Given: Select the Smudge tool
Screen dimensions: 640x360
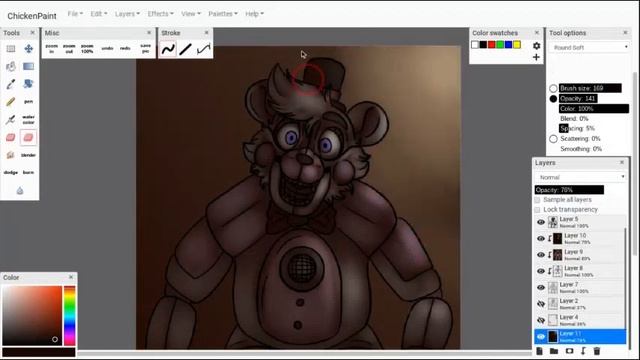Looking at the screenshot, I should click(x=11, y=155).
